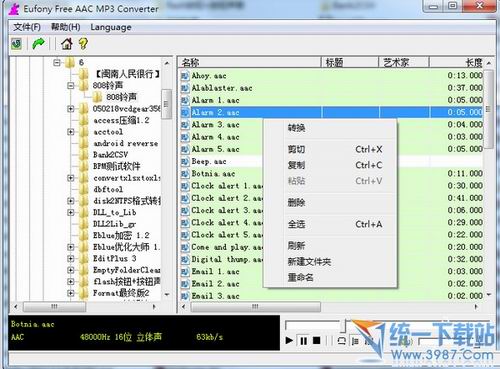
Task: Click the Home house toolbar icon
Action: [x=67, y=44]
